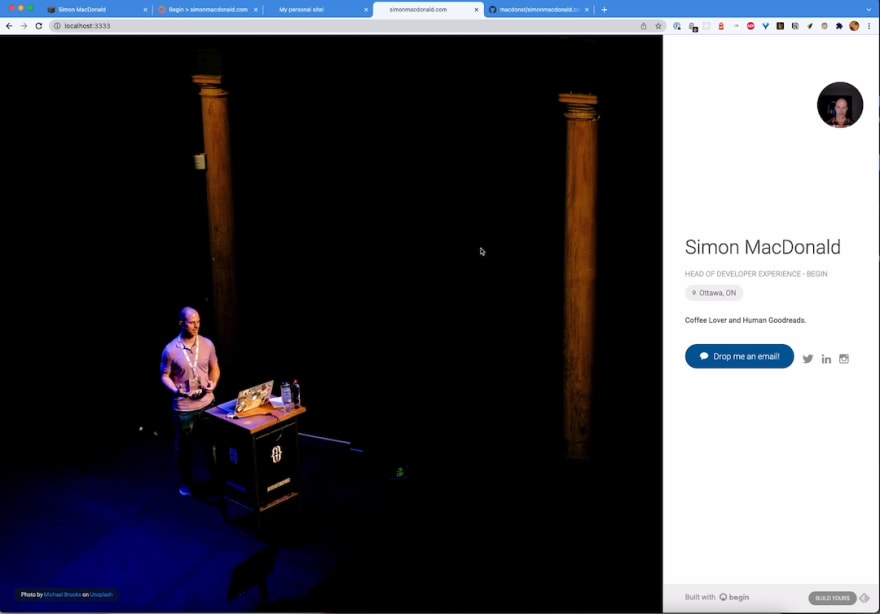Visit the Instagram profile icon
Screen dimensions: 880x614
[844, 359]
